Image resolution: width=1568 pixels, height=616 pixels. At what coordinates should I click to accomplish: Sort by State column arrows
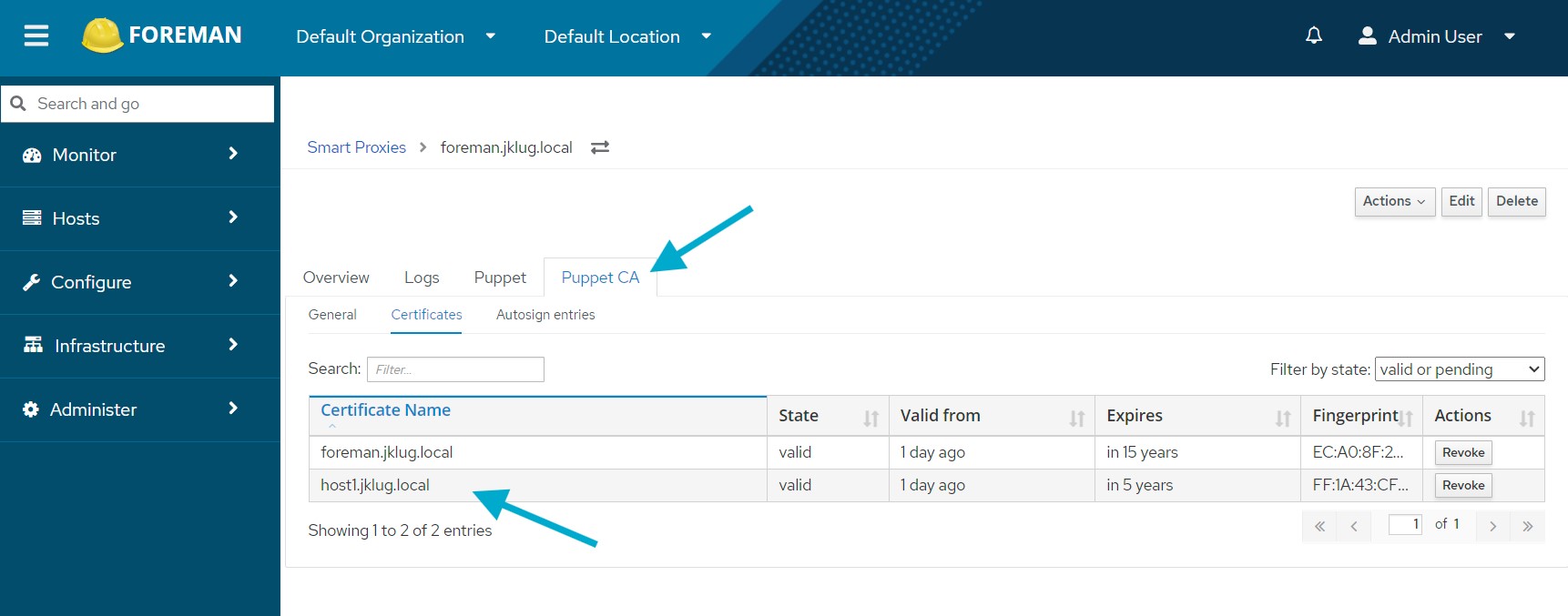coord(871,418)
